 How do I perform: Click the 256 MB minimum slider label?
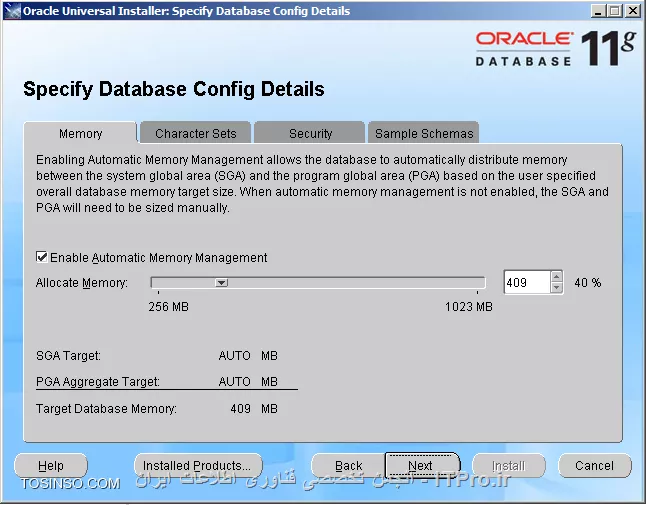169,306
